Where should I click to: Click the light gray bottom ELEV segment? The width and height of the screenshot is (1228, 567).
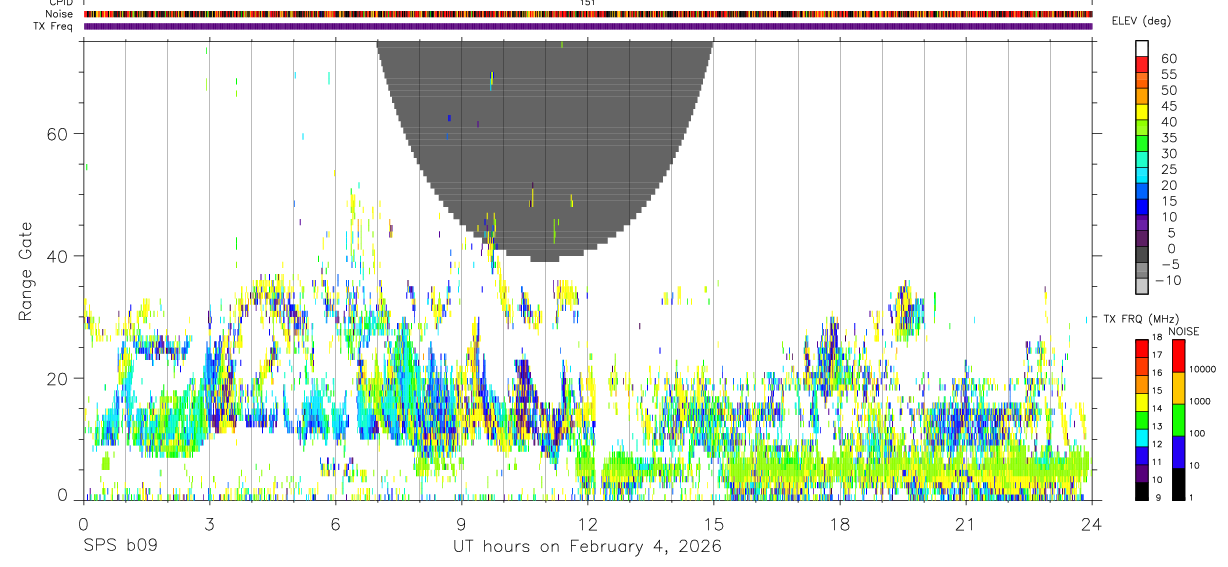(x=1142, y=284)
